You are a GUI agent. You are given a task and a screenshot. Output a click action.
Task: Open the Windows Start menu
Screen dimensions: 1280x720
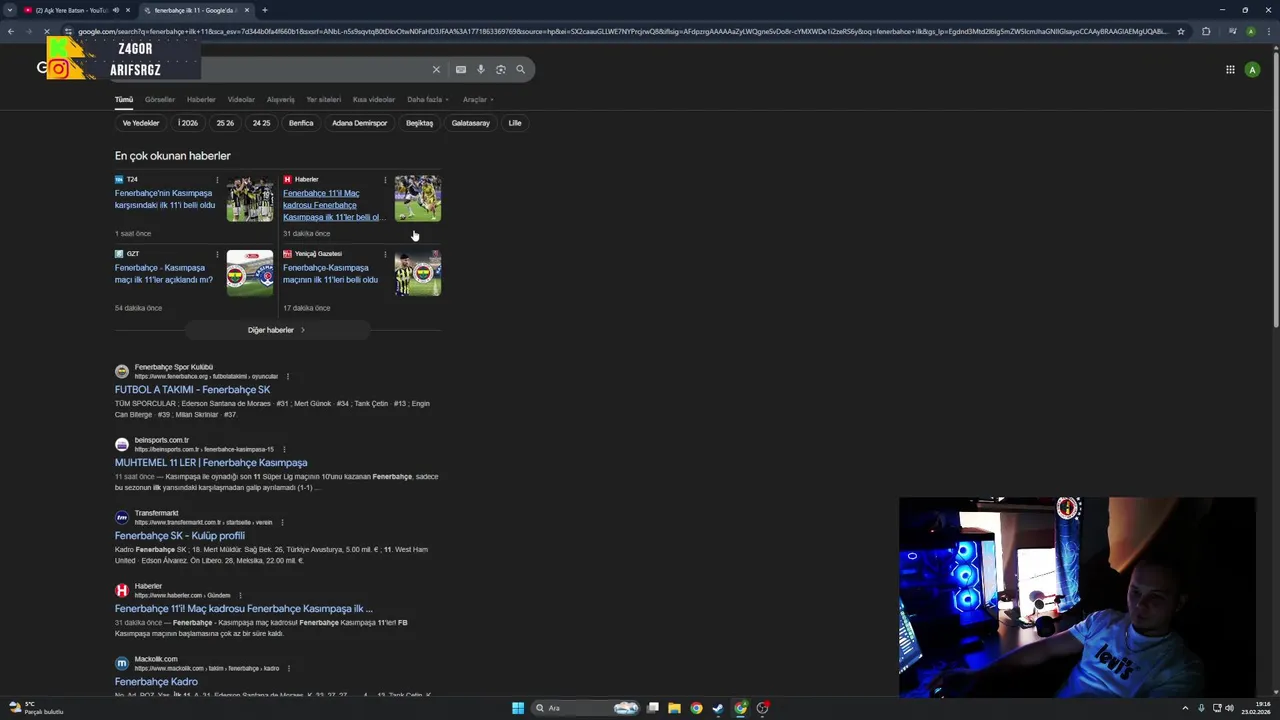tap(518, 708)
